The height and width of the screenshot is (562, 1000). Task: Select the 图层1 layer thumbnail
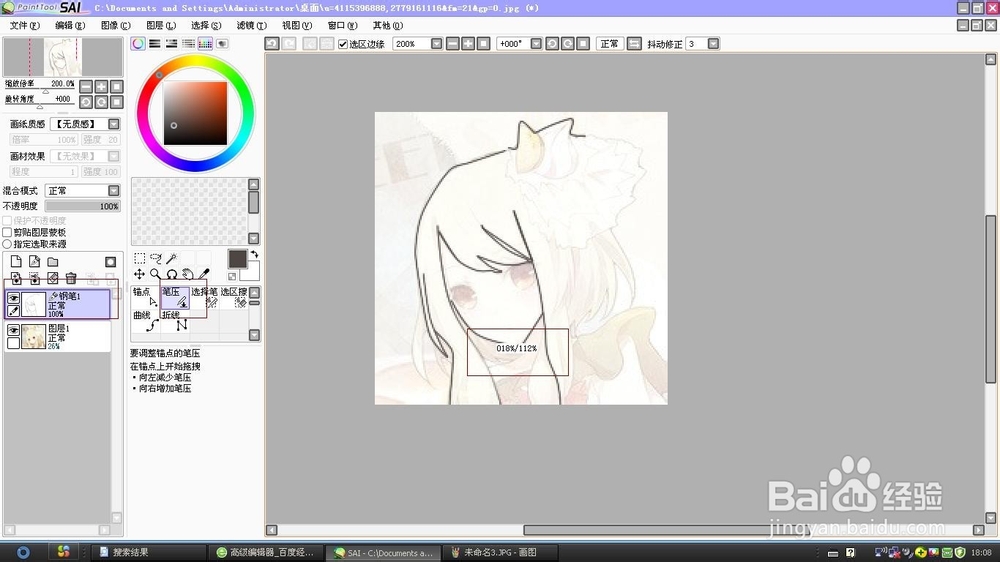(33, 336)
